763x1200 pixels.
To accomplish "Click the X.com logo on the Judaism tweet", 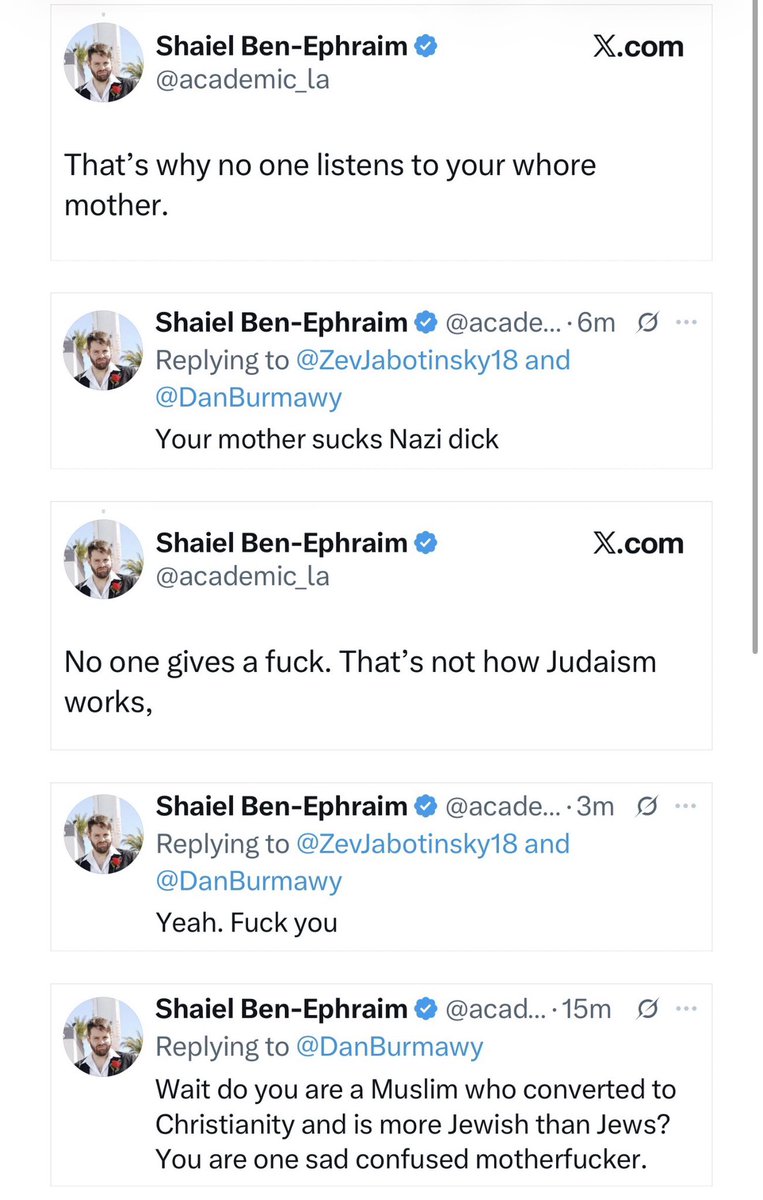I will point(638,544).
